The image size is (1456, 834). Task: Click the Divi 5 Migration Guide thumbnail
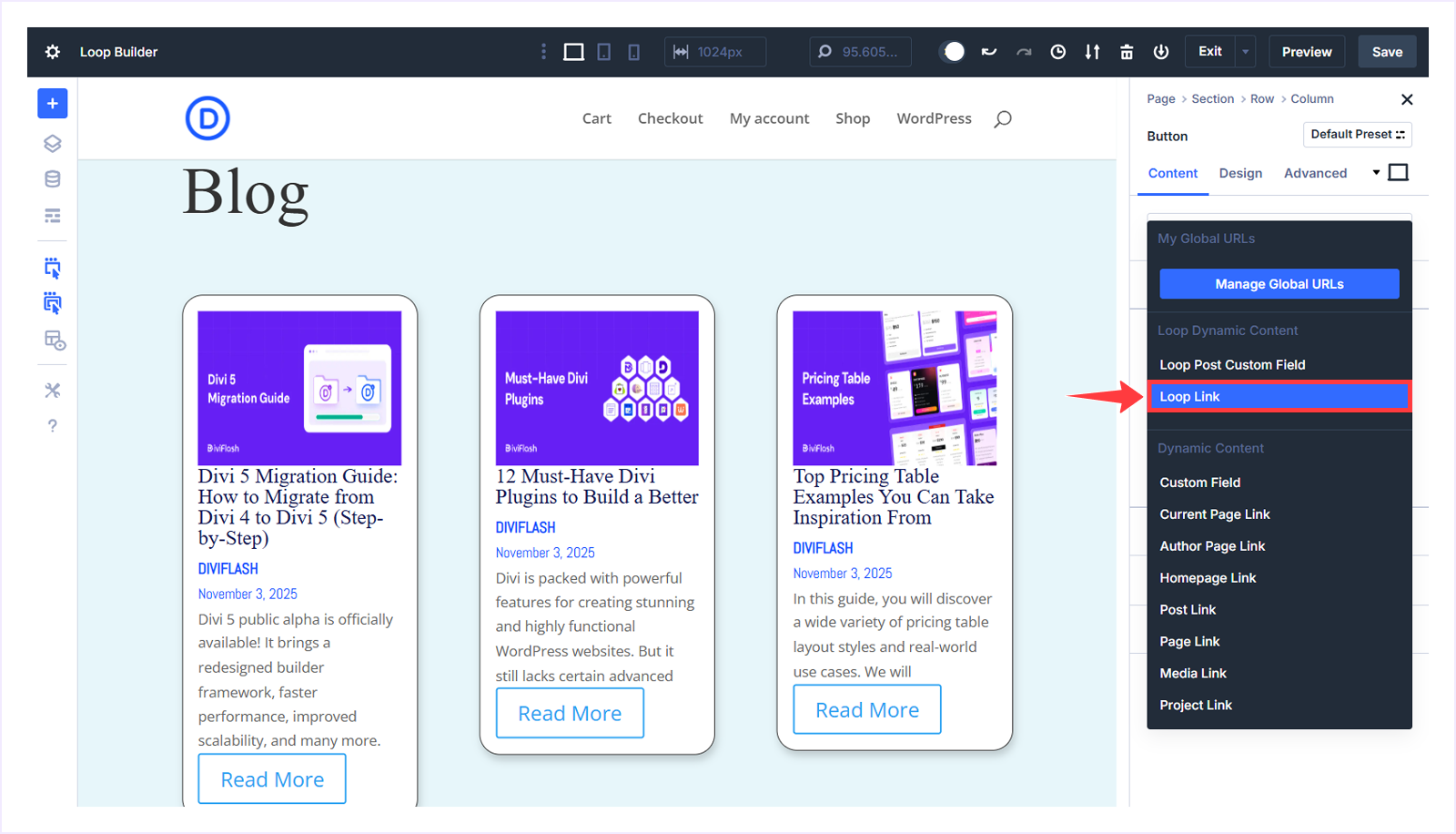click(x=299, y=388)
